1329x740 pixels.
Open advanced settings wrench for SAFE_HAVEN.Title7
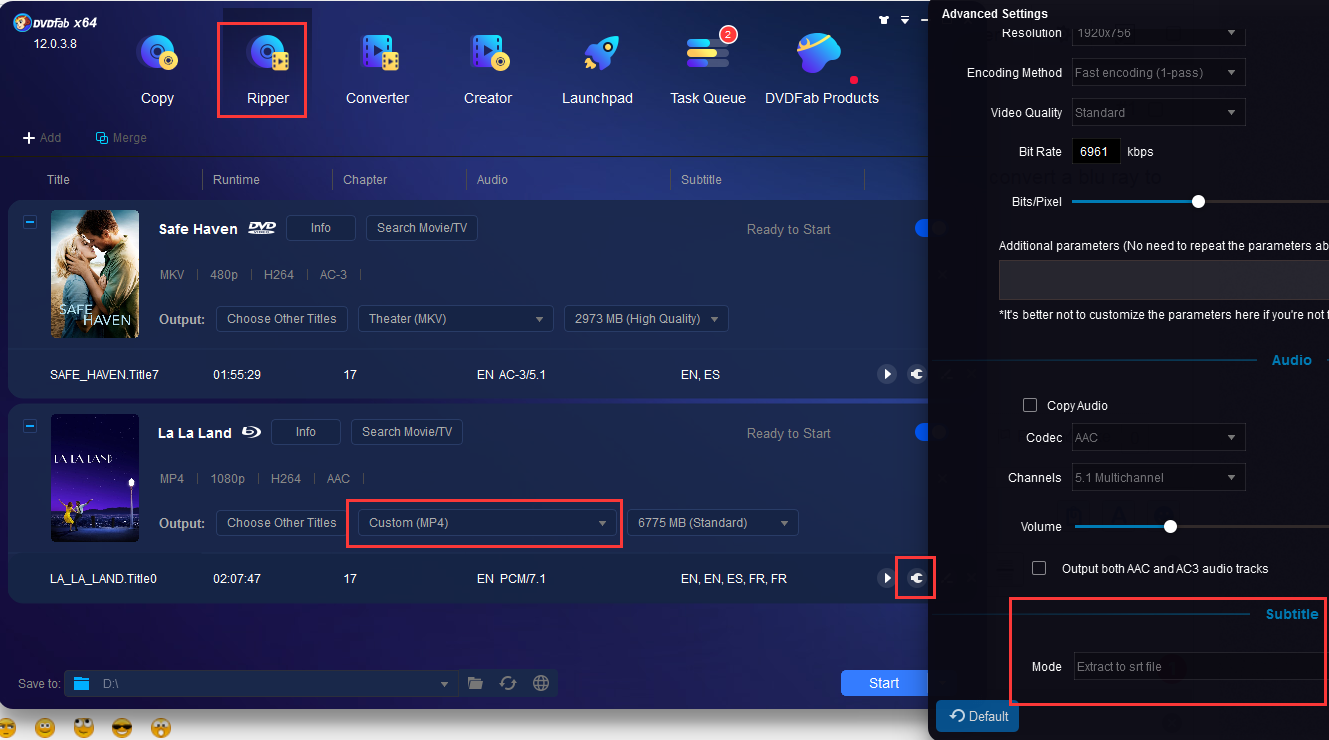[x=915, y=374]
